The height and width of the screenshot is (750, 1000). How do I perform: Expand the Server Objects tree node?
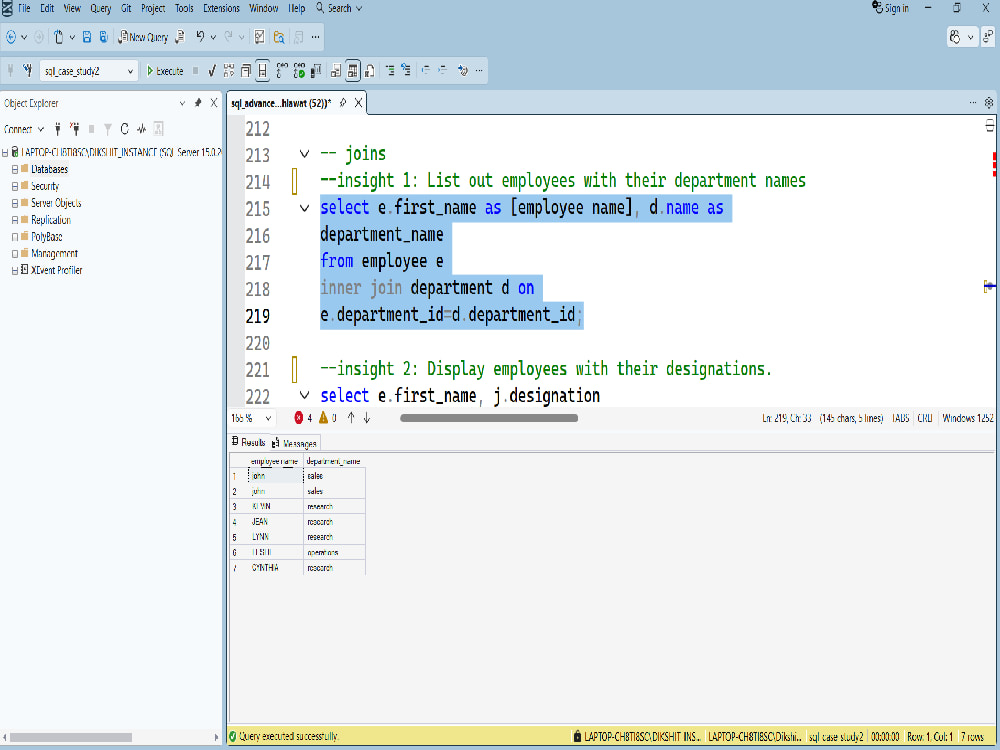point(15,203)
